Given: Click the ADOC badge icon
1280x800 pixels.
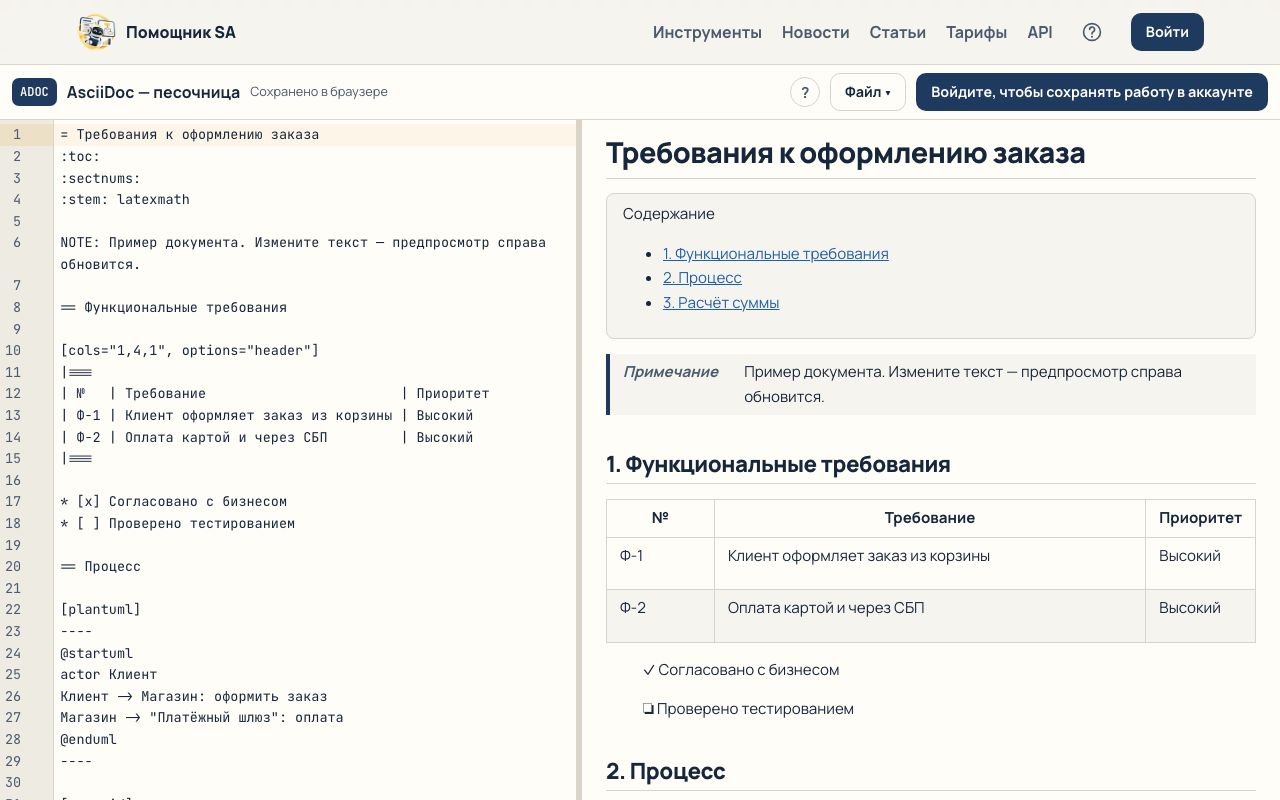Looking at the screenshot, I should coord(34,92).
